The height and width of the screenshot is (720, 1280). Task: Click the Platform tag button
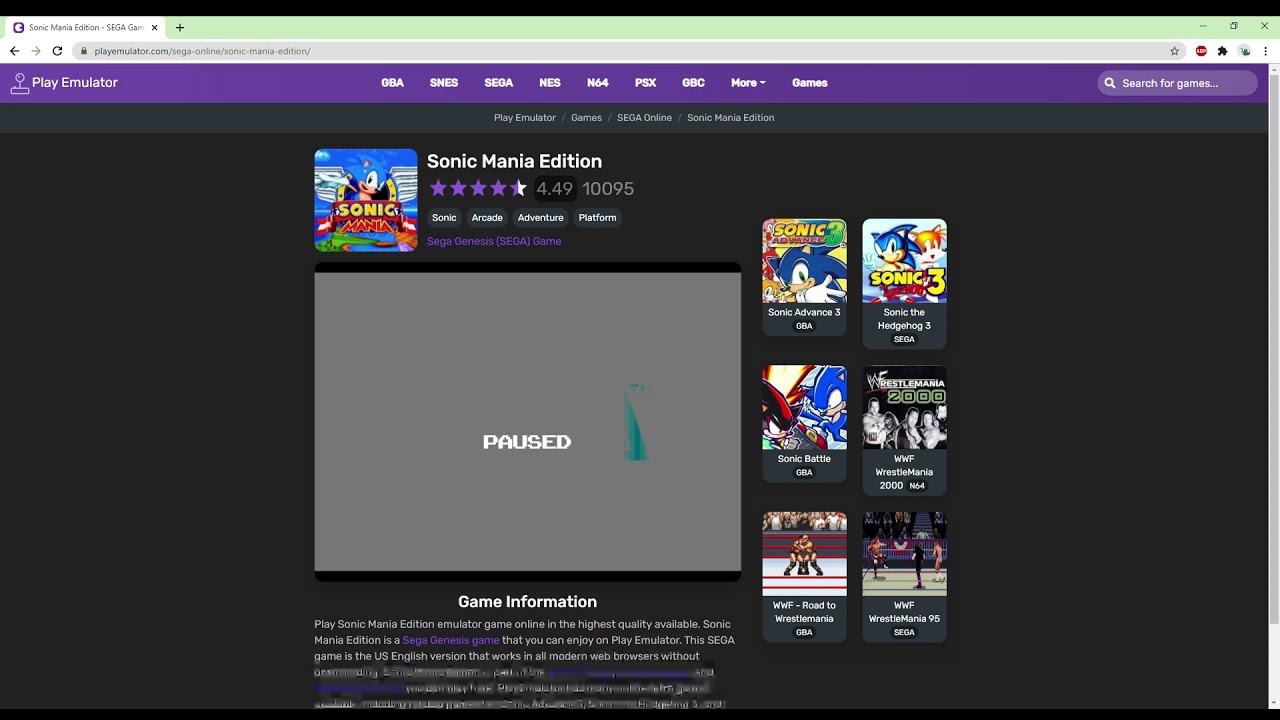597,218
